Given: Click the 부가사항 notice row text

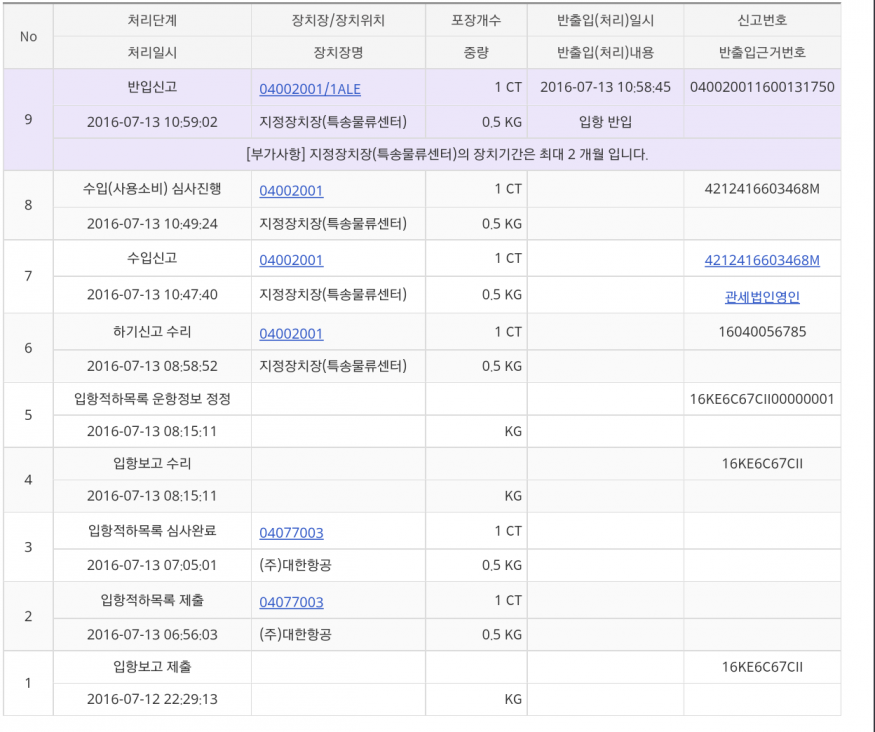Looking at the screenshot, I should pyautogui.click(x=446, y=155).
